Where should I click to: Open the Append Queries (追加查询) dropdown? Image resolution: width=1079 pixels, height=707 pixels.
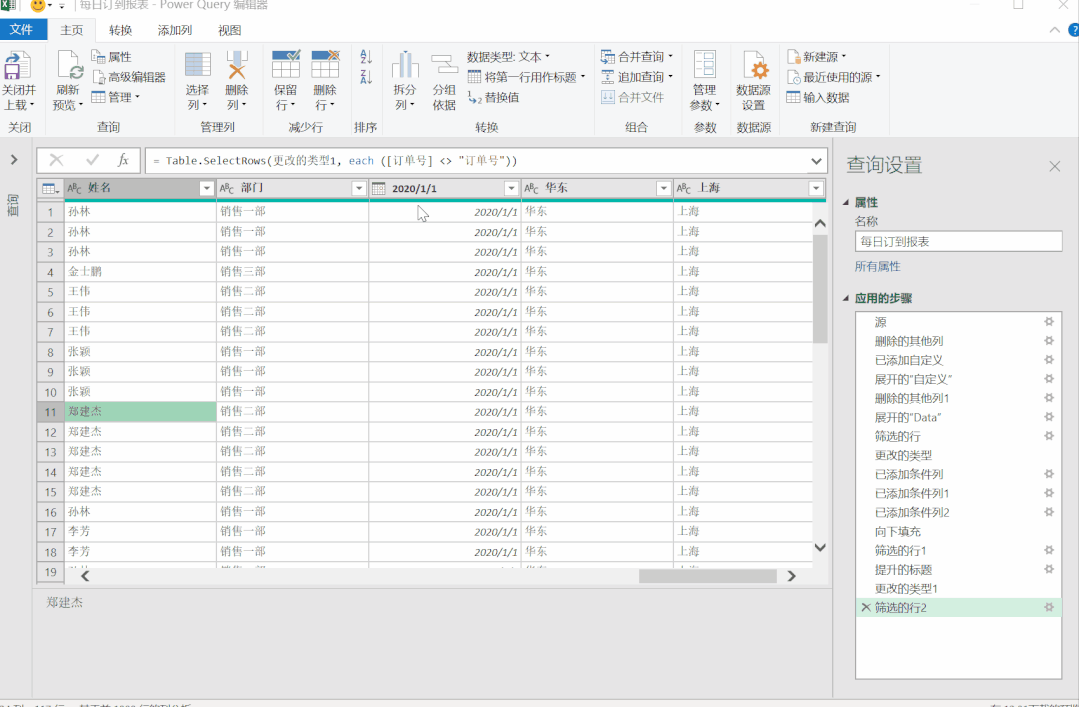click(x=637, y=76)
